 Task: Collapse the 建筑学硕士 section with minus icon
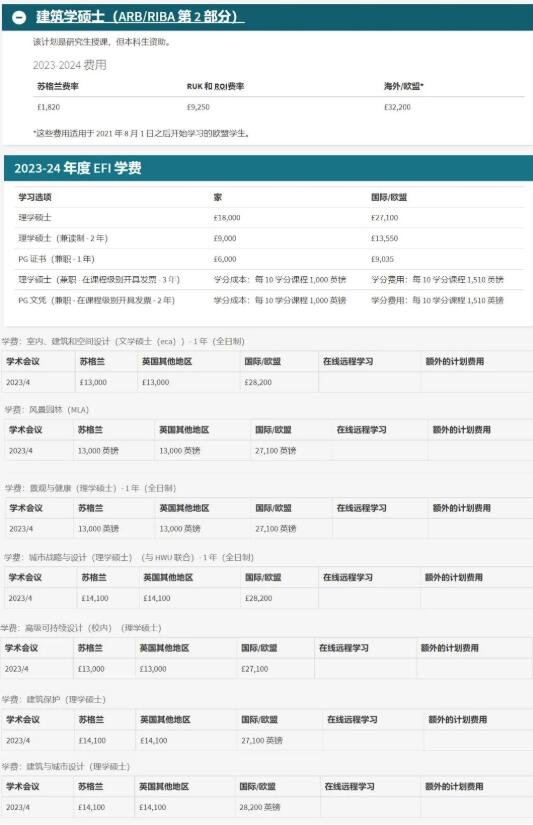pos(19,17)
